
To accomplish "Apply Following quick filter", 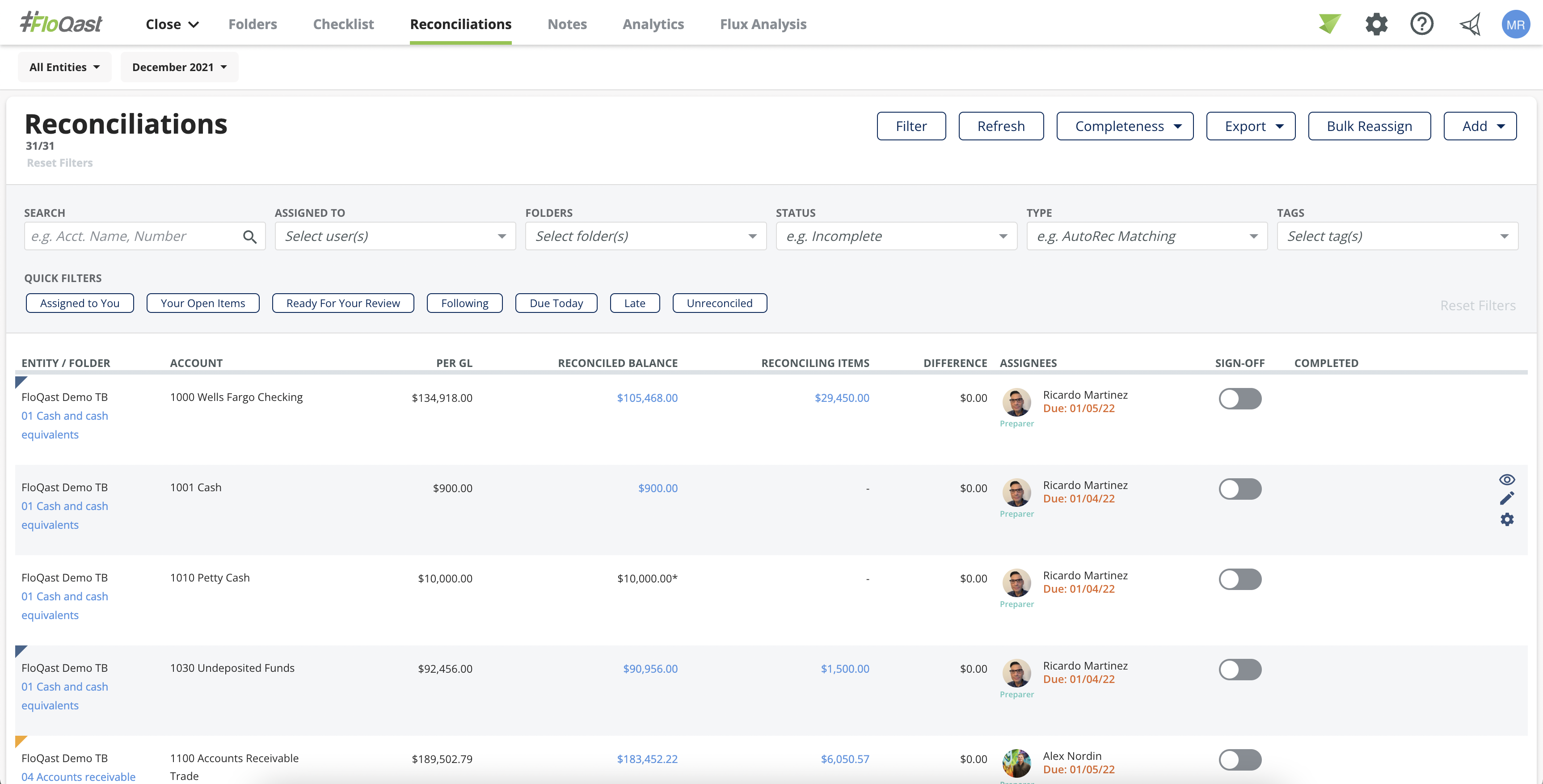I will (464, 303).
